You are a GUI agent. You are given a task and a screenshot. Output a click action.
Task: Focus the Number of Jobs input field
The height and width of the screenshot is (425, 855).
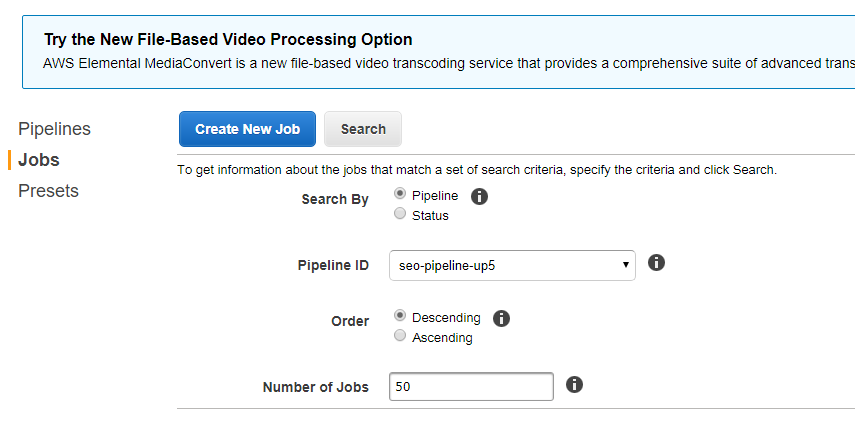[471, 387]
